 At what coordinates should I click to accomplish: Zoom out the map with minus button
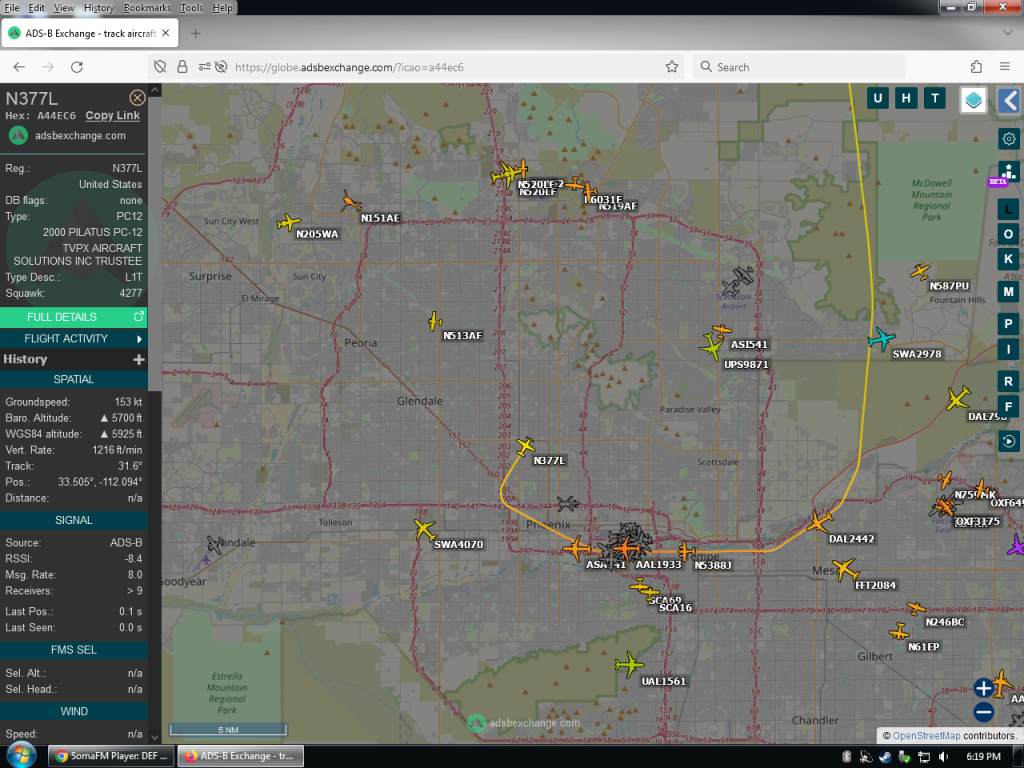(984, 712)
